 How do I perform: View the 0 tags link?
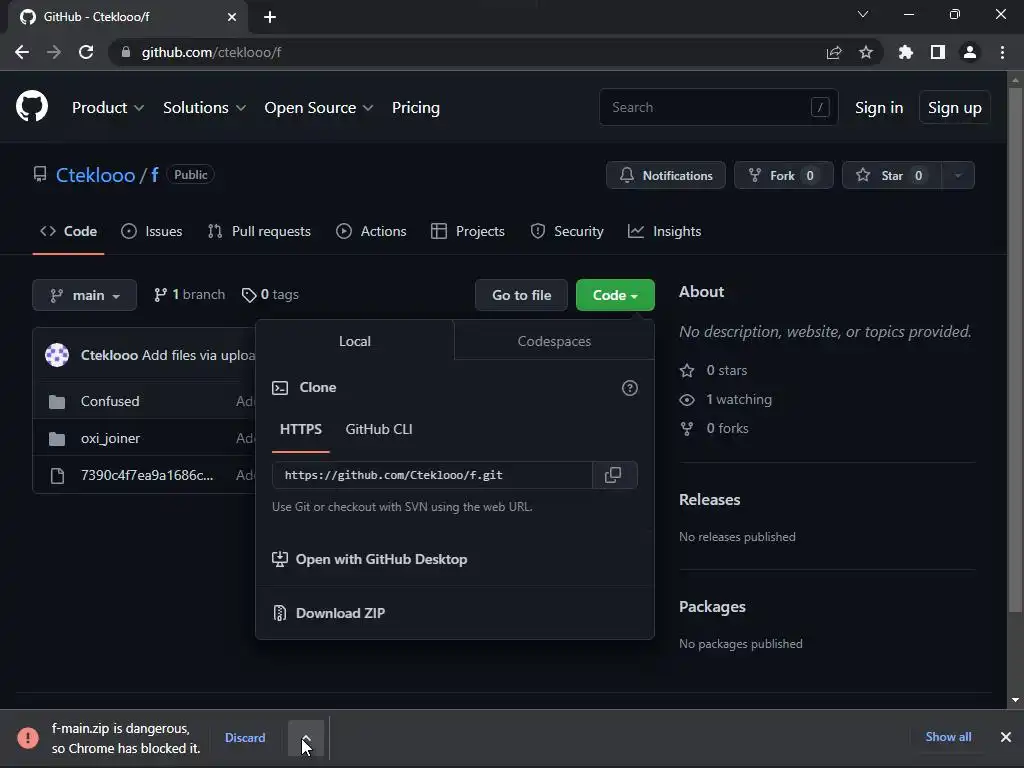pyautogui.click(x=270, y=295)
